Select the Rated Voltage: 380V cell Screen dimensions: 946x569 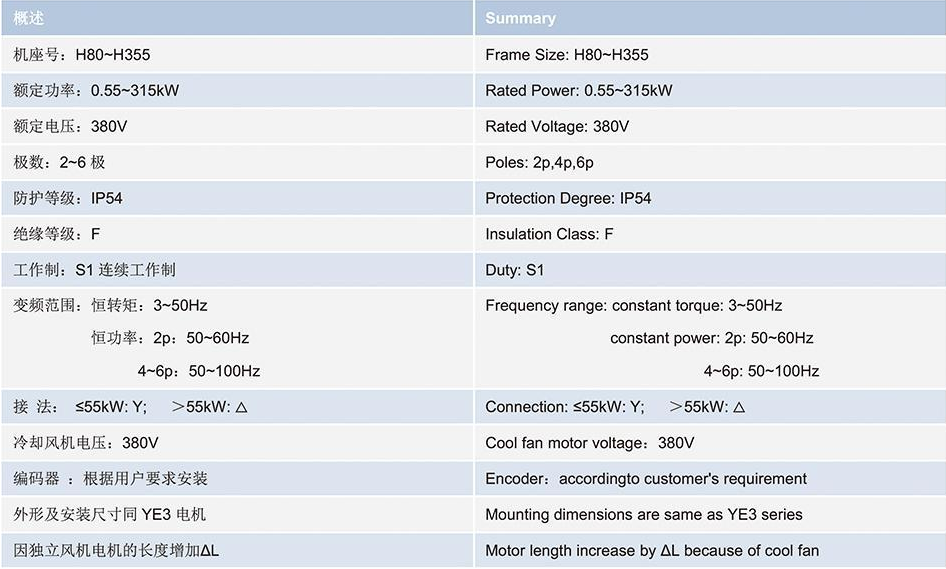click(x=710, y=126)
